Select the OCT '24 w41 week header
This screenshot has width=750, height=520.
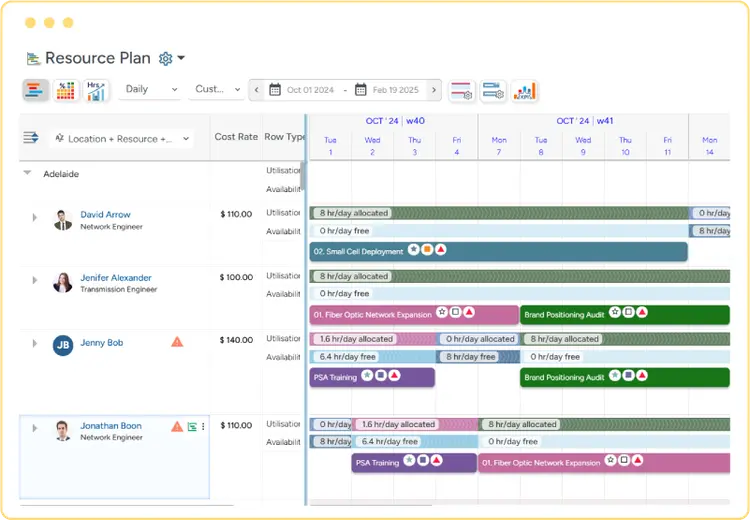pyautogui.click(x=584, y=121)
